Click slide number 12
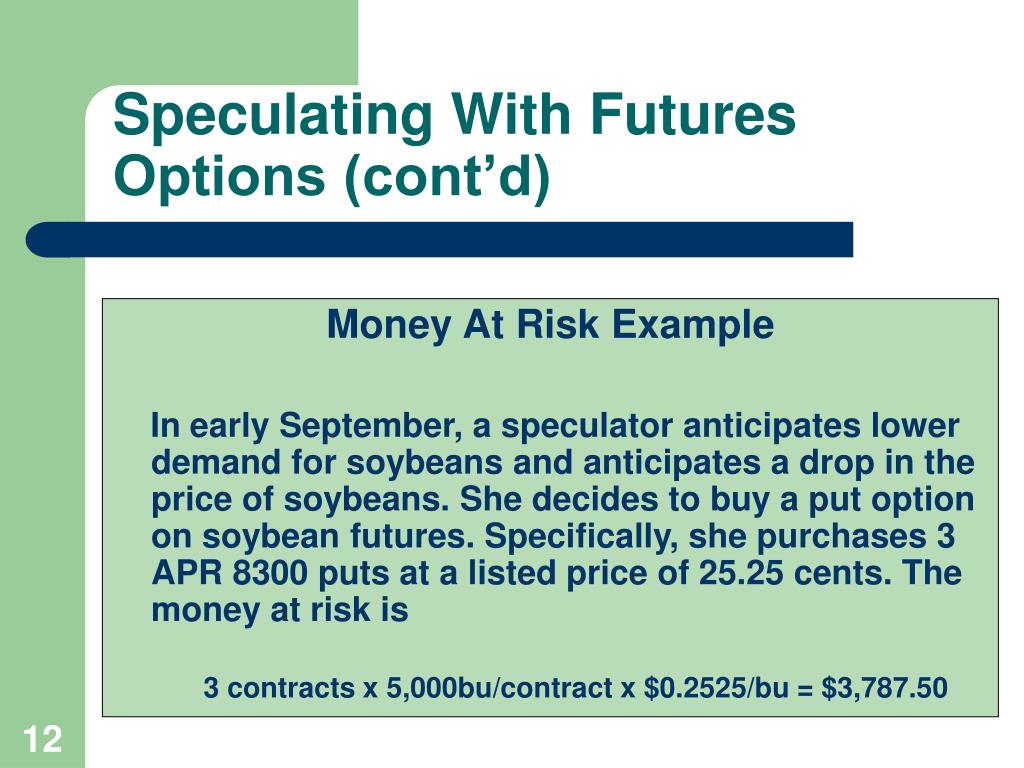Viewport: 1024px width, 768px height. (42, 740)
